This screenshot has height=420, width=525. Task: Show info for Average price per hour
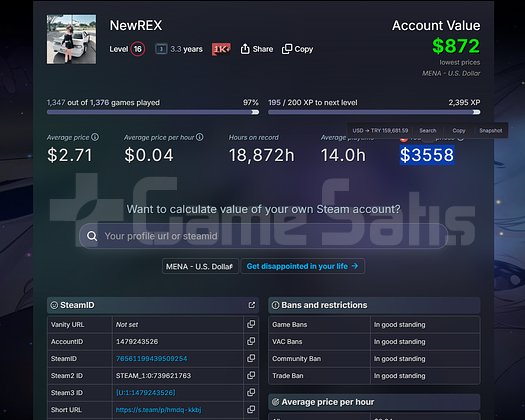point(200,137)
